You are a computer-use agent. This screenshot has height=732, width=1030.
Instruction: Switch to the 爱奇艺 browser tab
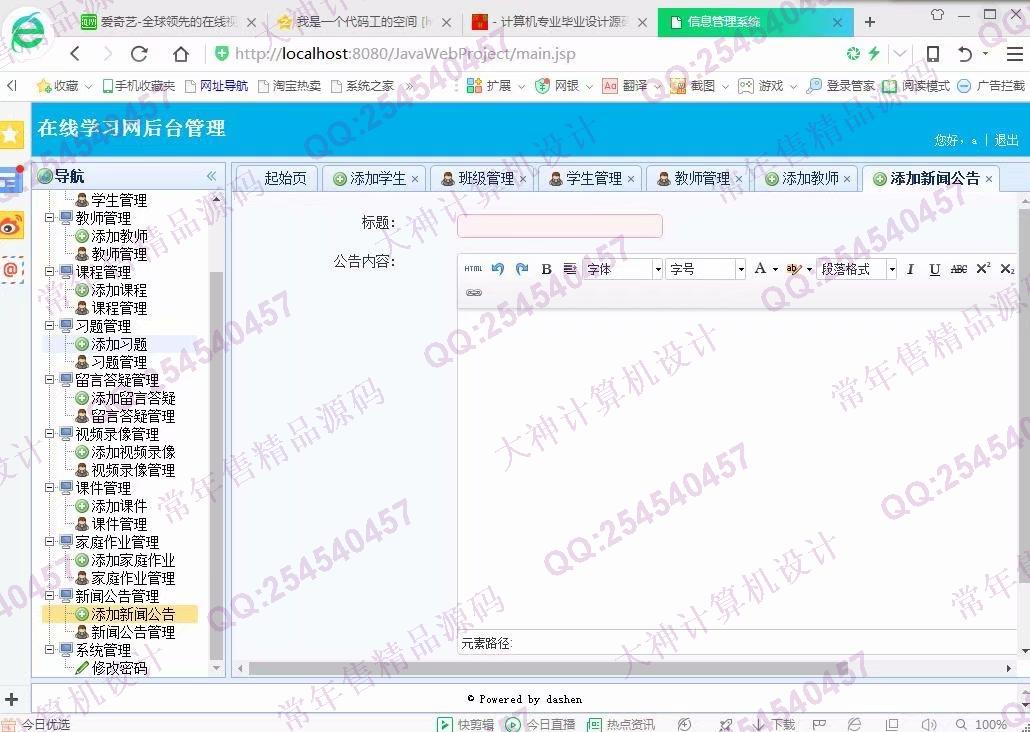pos(168,22)
